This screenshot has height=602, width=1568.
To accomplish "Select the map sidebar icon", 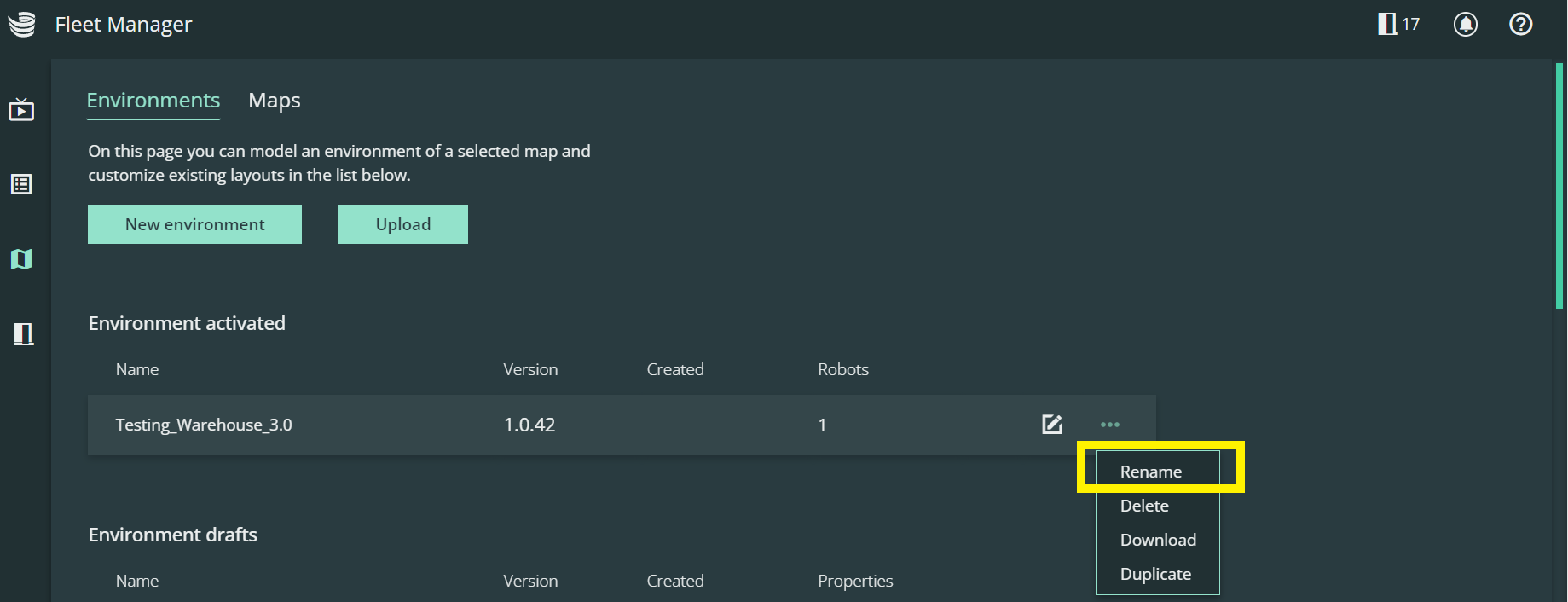I will (x=21, y=259).
